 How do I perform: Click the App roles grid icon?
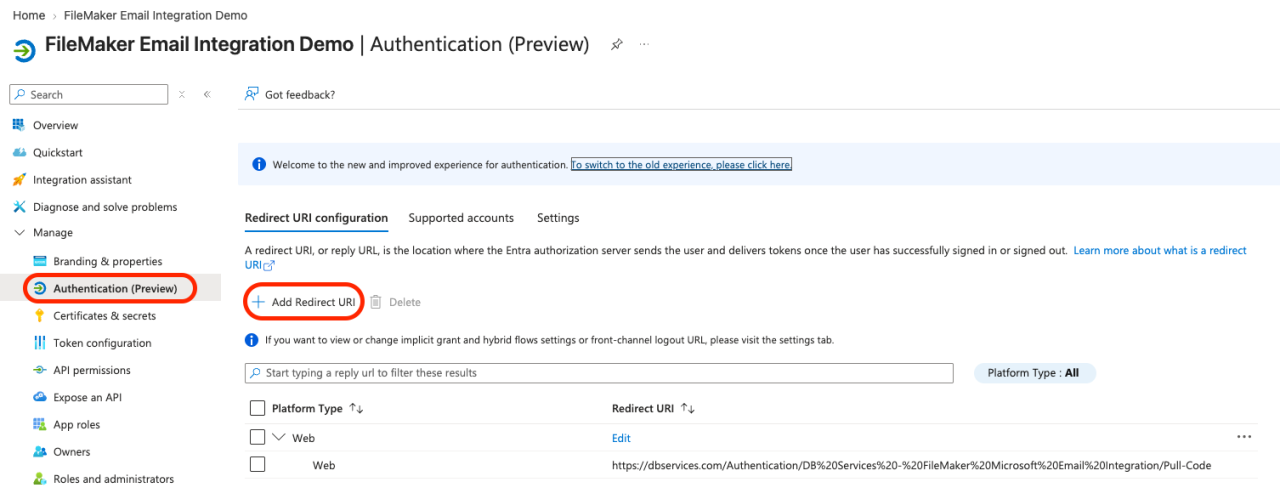(40, 424)
